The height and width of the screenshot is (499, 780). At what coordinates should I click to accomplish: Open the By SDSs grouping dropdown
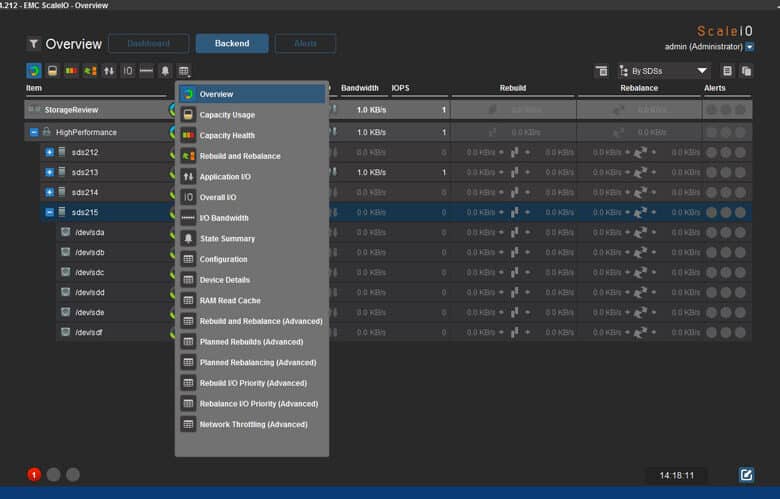click(664, 71)
